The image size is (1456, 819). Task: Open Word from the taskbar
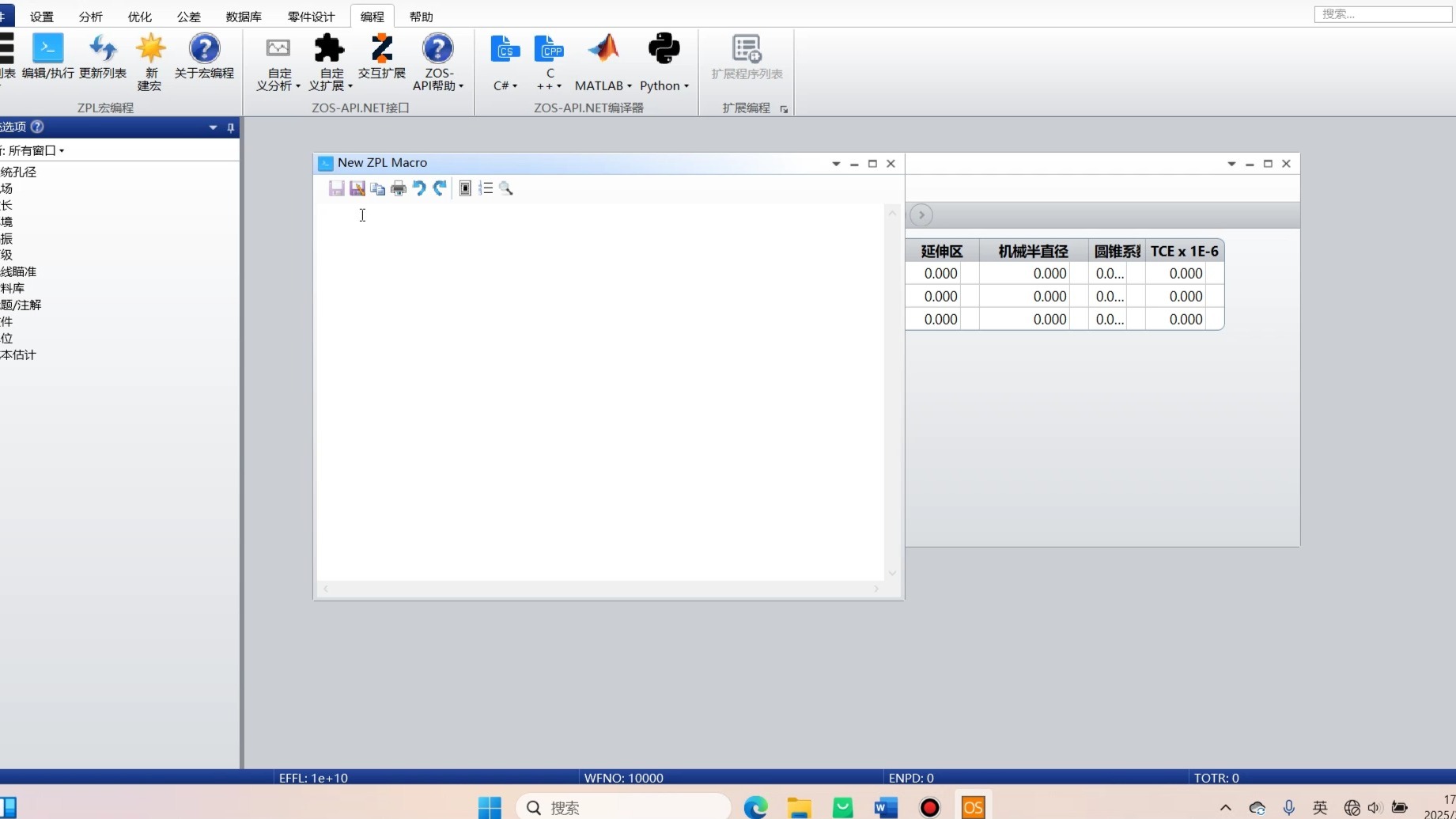click(x=886, y=807)
